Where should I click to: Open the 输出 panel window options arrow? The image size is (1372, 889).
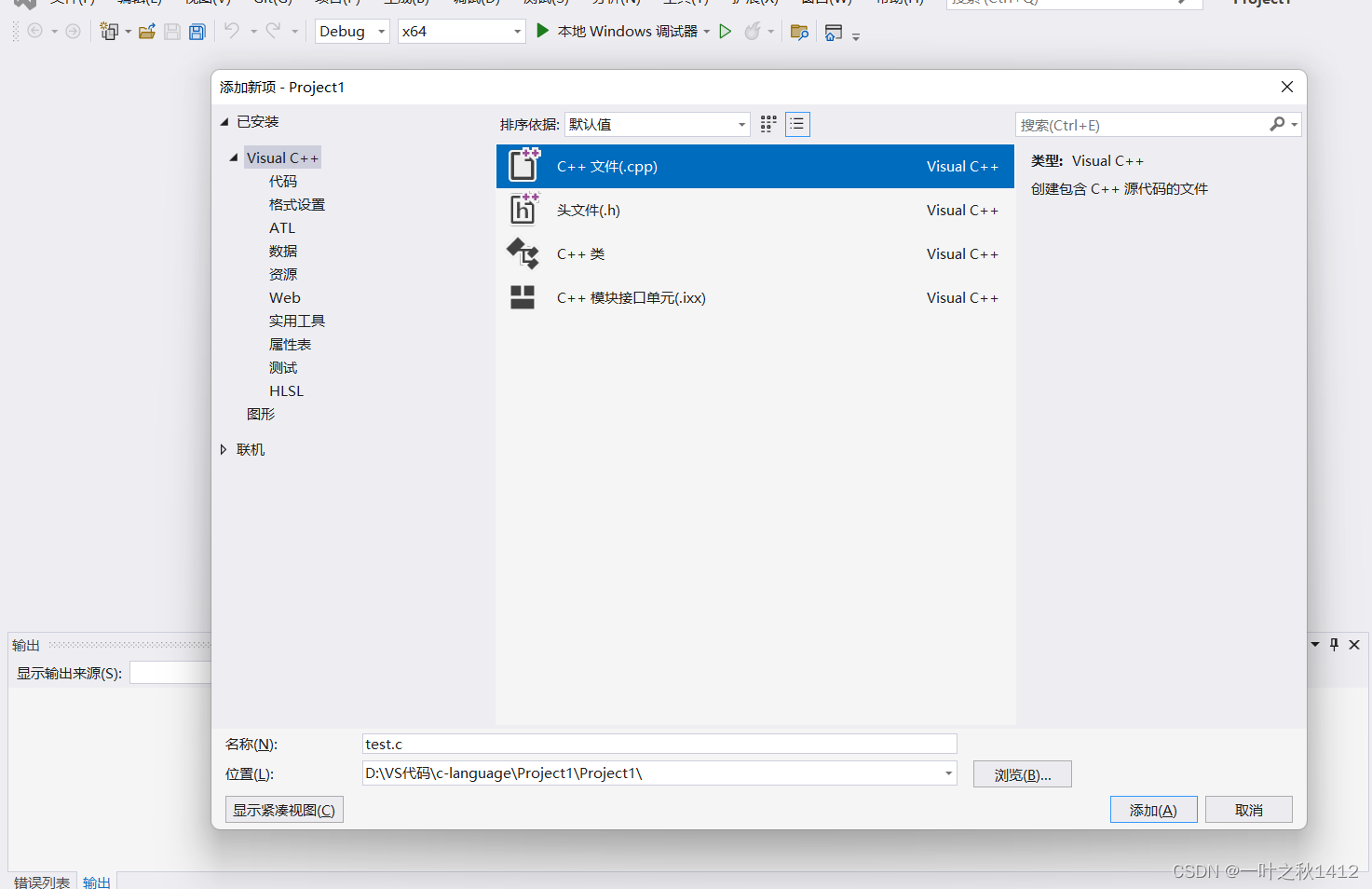click(1315, 644)
